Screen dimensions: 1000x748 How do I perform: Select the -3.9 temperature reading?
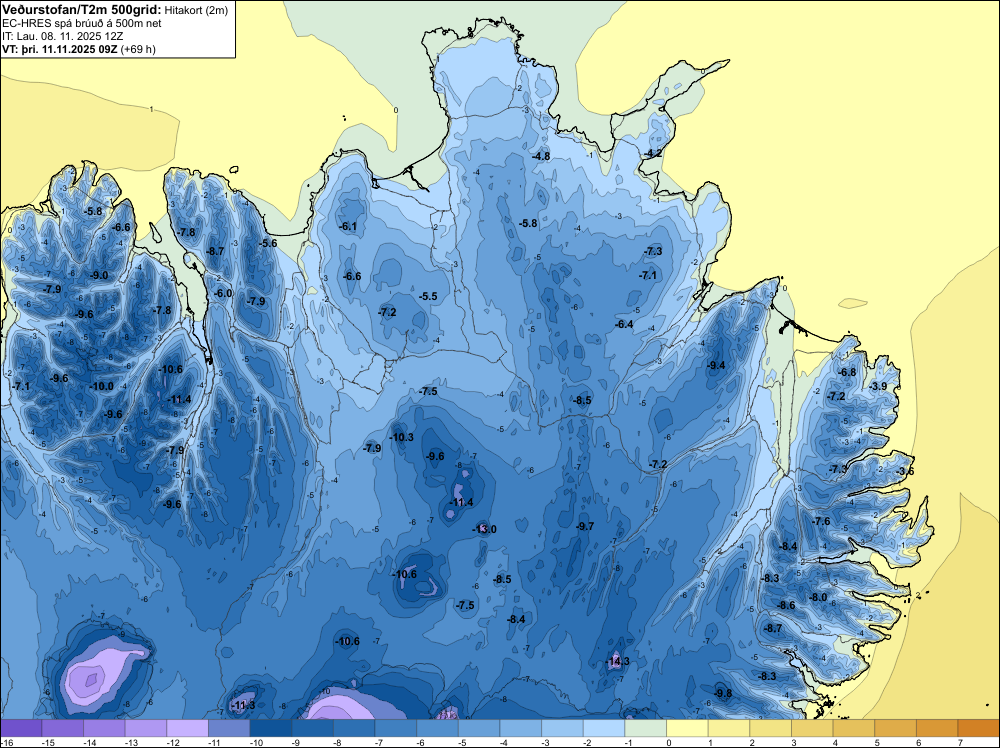[x=878, y=386]
